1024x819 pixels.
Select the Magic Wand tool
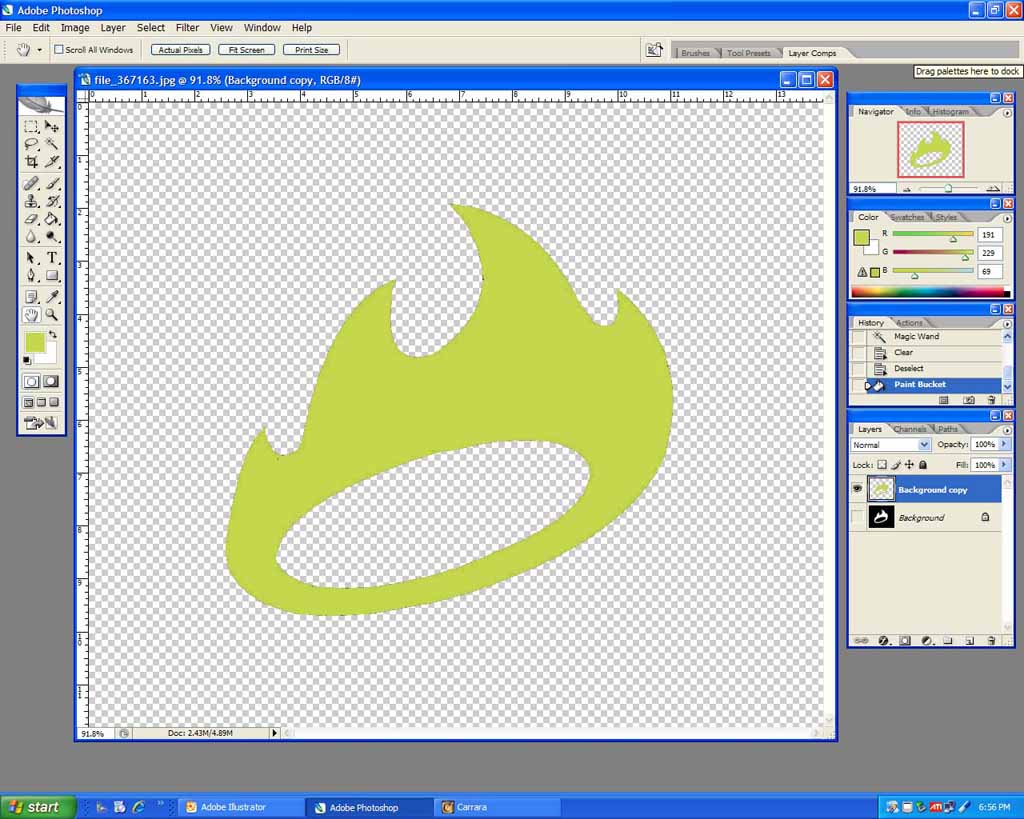point(52,144)
